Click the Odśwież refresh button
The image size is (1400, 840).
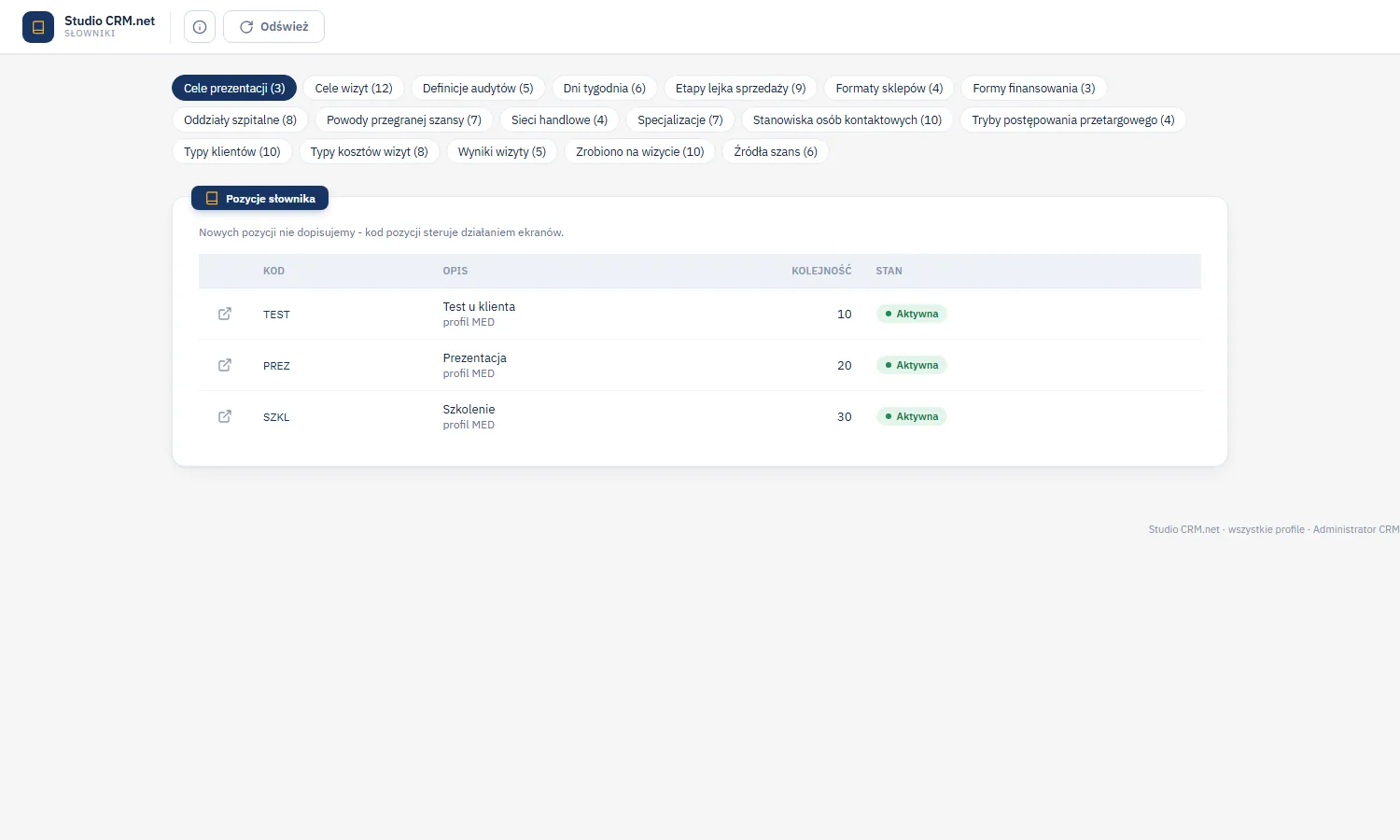click(x=273, y=27)
